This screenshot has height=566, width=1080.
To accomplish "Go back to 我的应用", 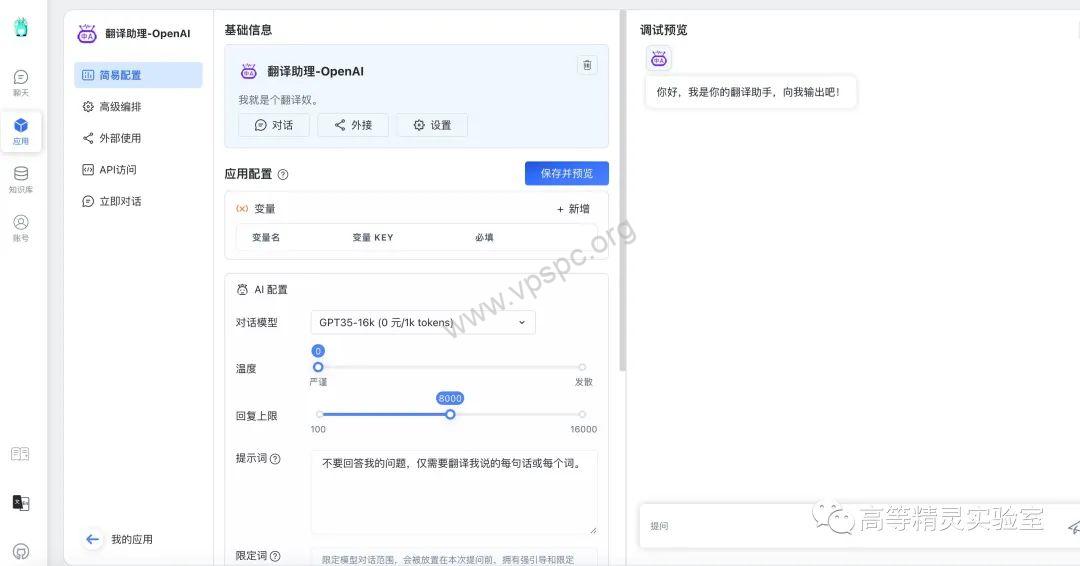I will pyautogui.click(x=118, y=539).
